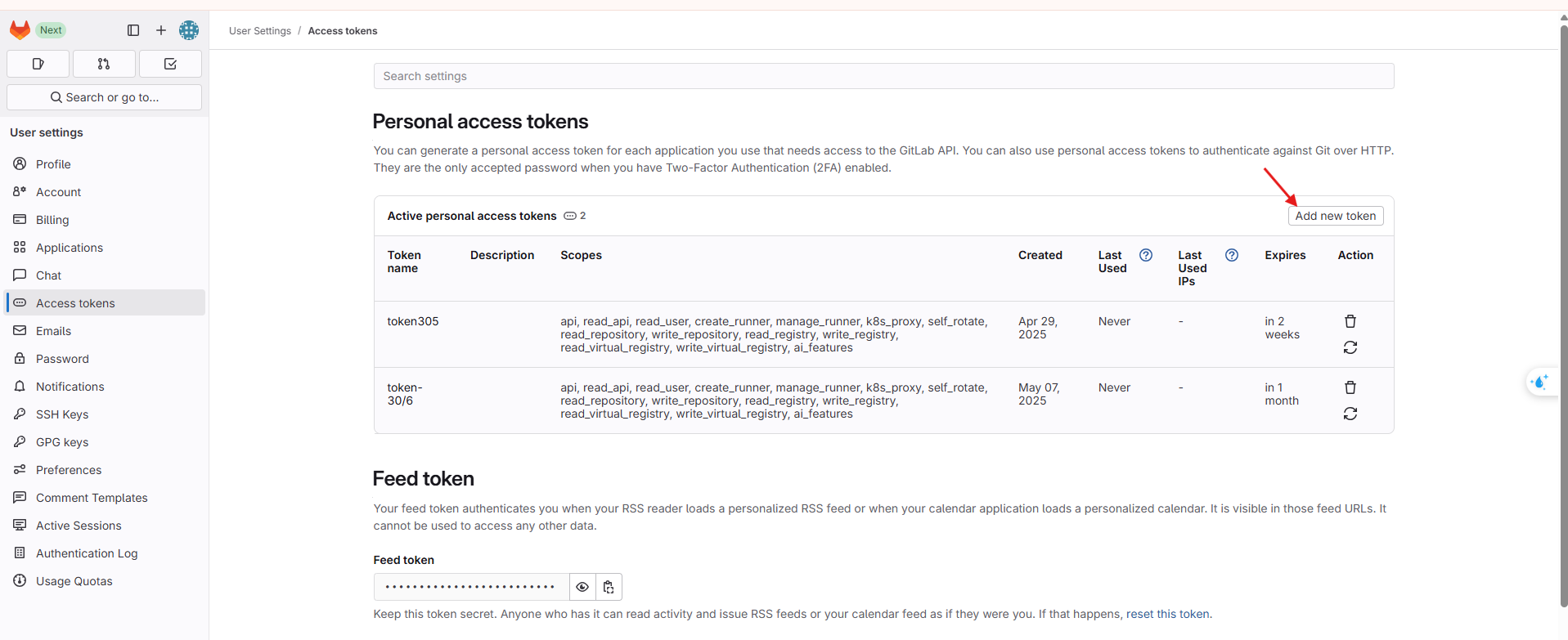Reveal feed token with eye icon
Viewport: 1568px width, 640px height.
pyautogui.click(x=582, y=587)
